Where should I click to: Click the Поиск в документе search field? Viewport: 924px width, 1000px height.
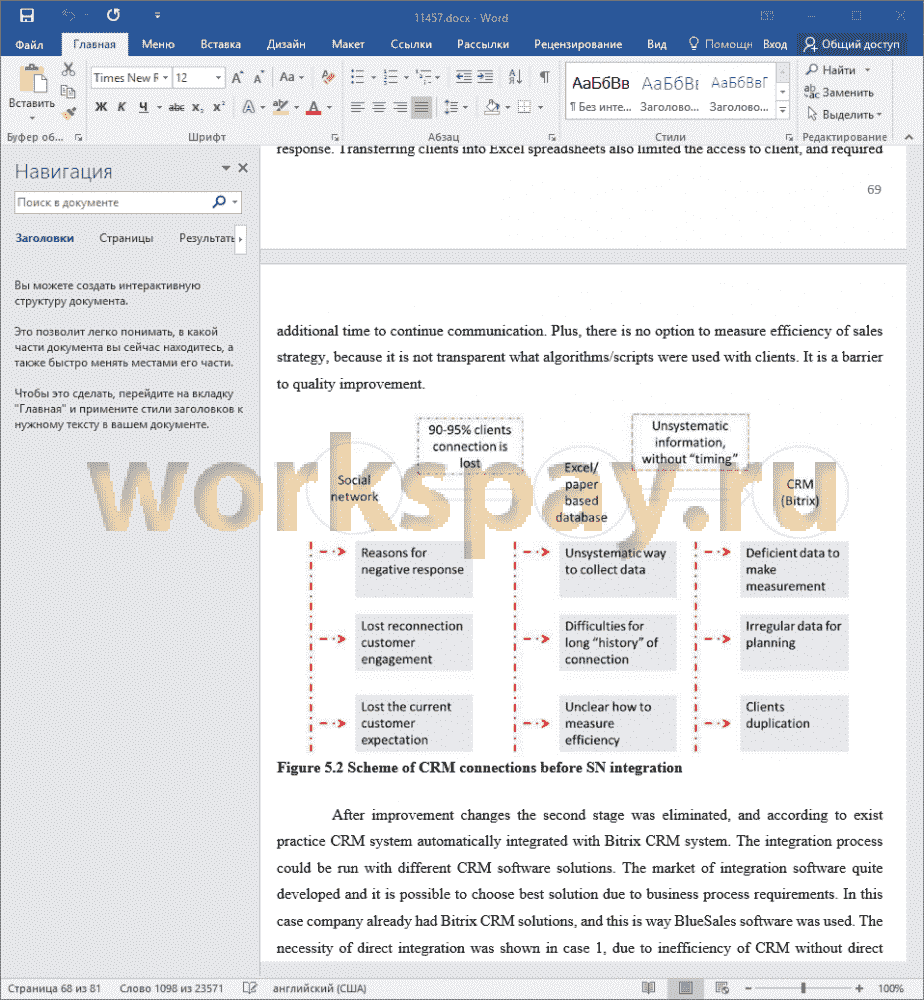click(x=112, y=202)
